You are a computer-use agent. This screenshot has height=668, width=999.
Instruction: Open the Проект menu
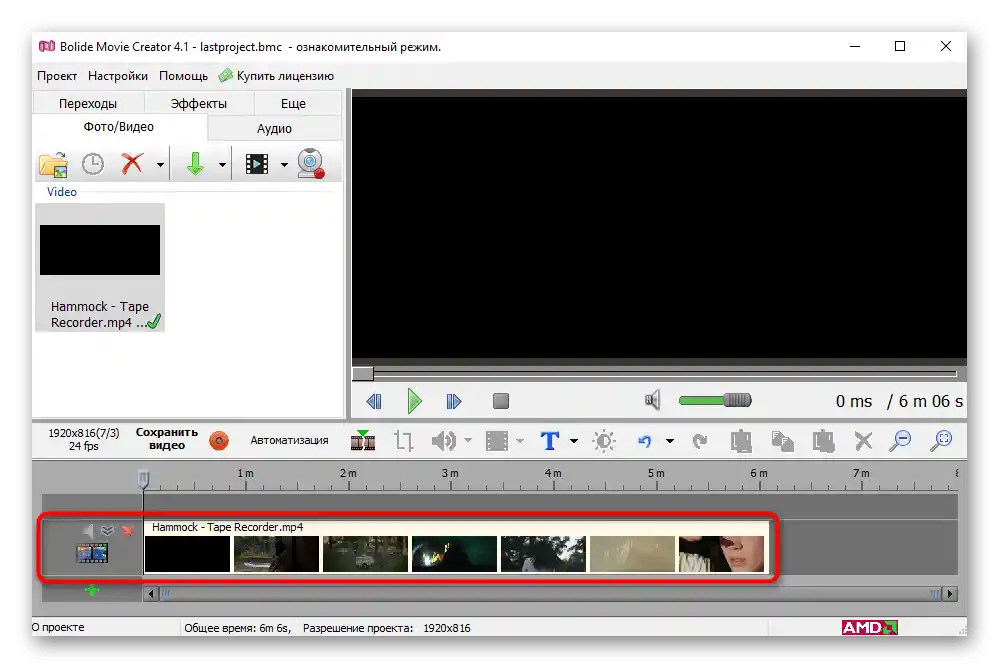(57, 76)
